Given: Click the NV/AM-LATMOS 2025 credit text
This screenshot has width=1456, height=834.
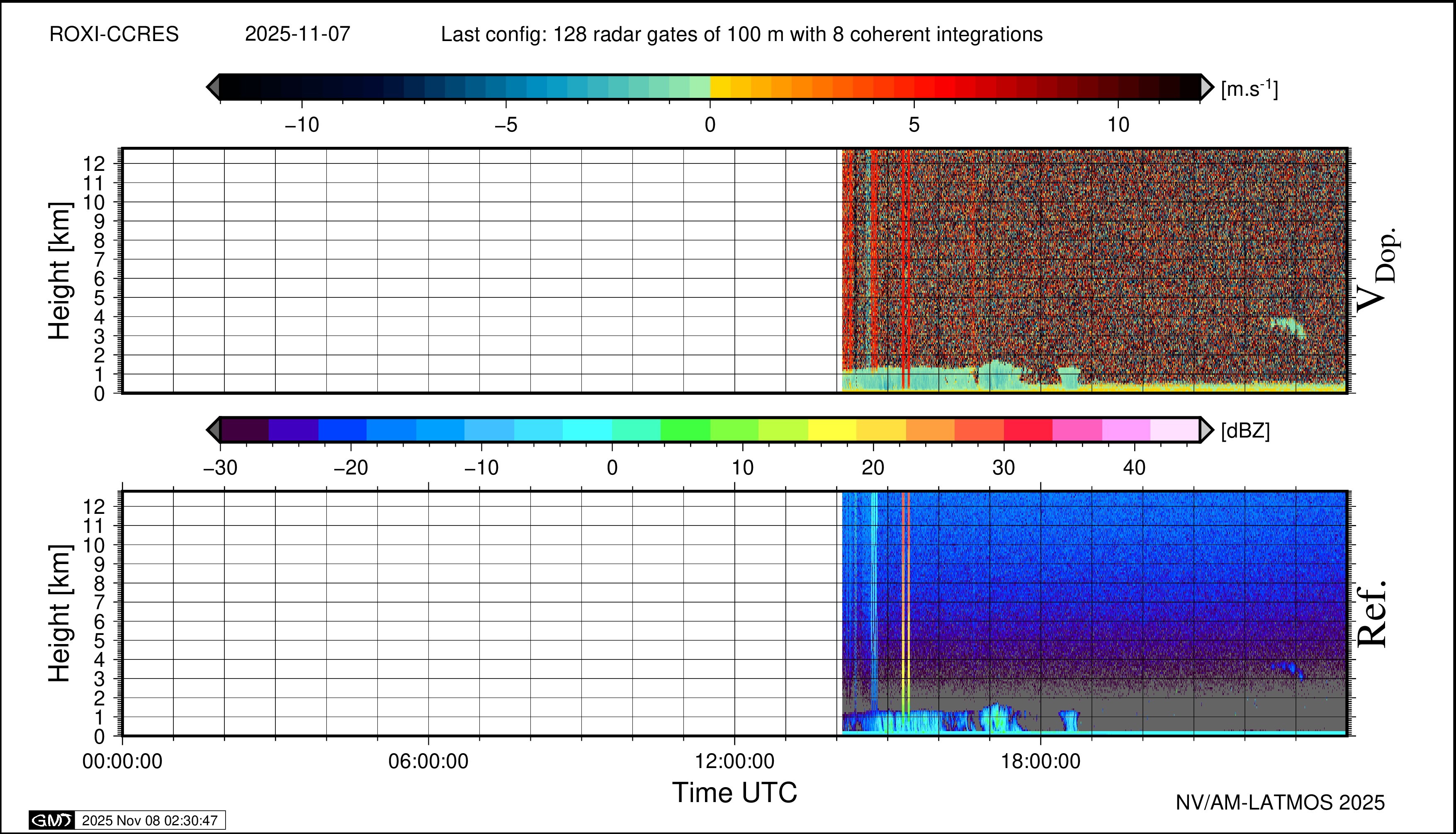Looking at the screenshot, I should coord(1280,802).
